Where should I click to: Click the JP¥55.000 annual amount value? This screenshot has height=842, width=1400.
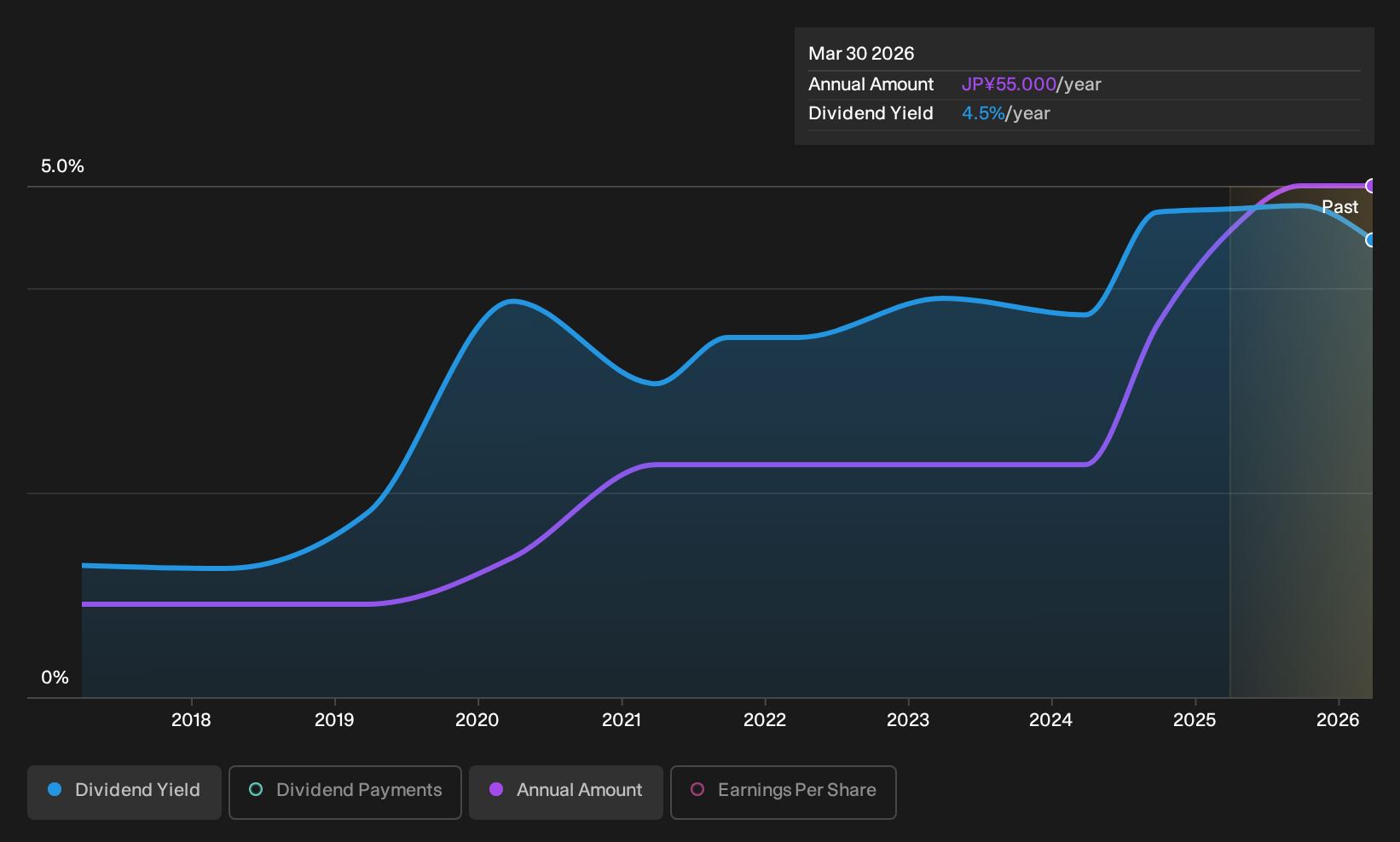point(1009,84)
